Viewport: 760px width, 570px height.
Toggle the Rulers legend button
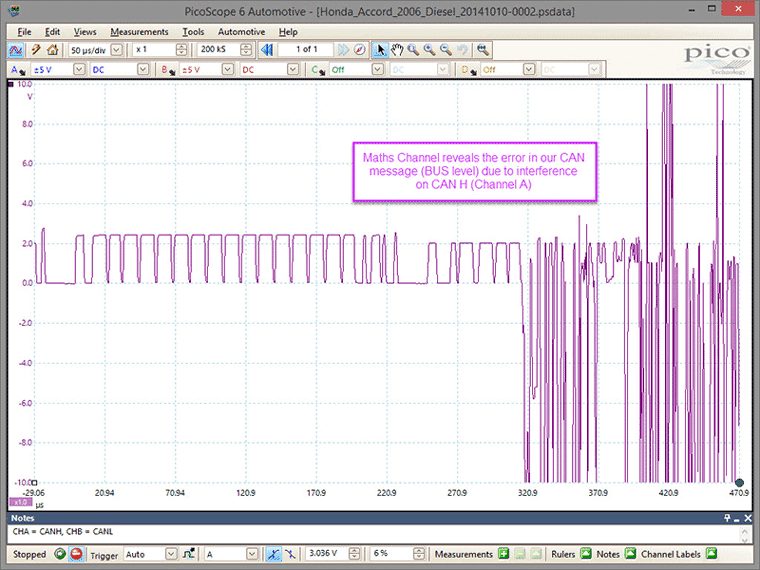(x=586, y=554)
